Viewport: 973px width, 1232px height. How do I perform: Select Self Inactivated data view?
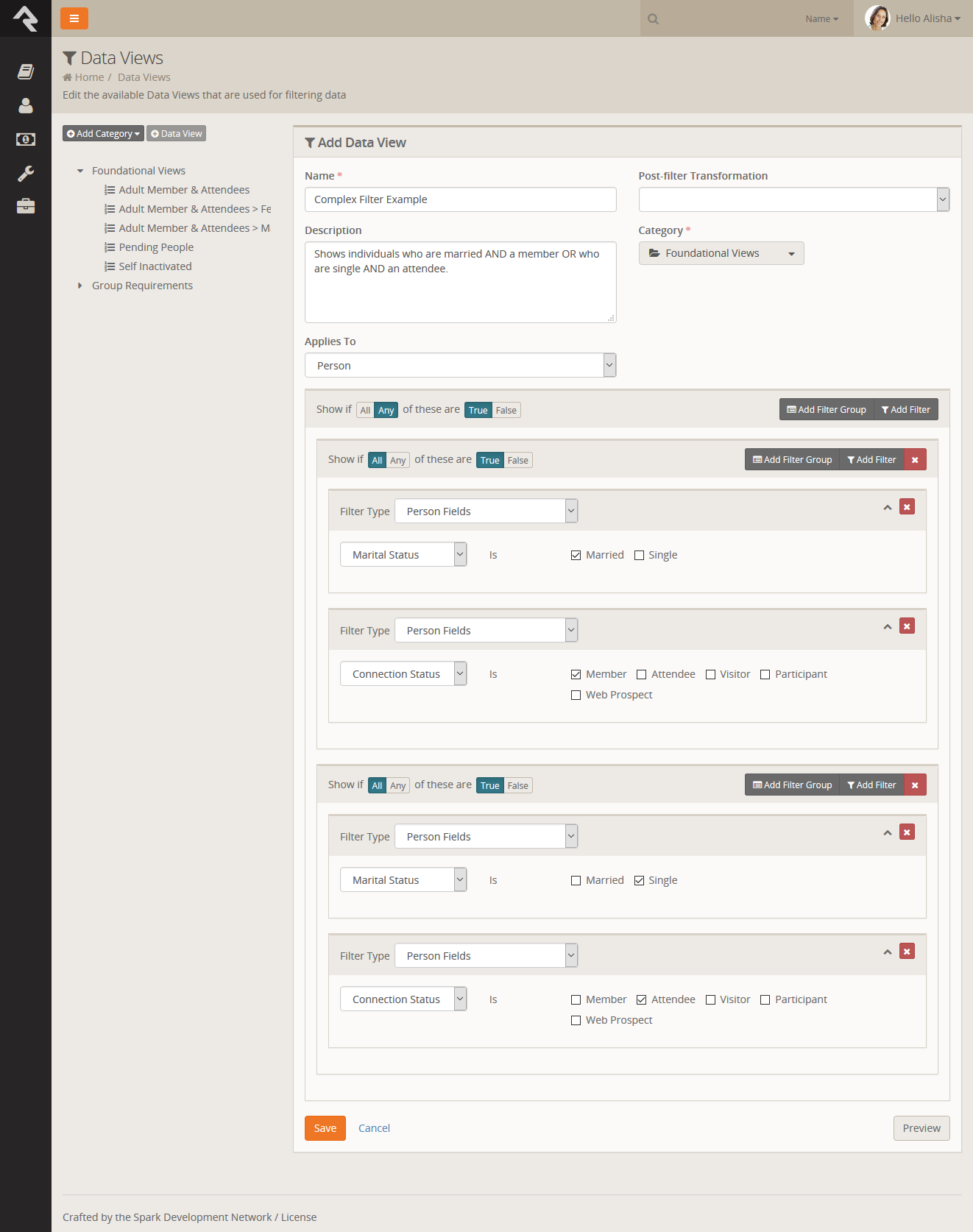click(155, 266)
